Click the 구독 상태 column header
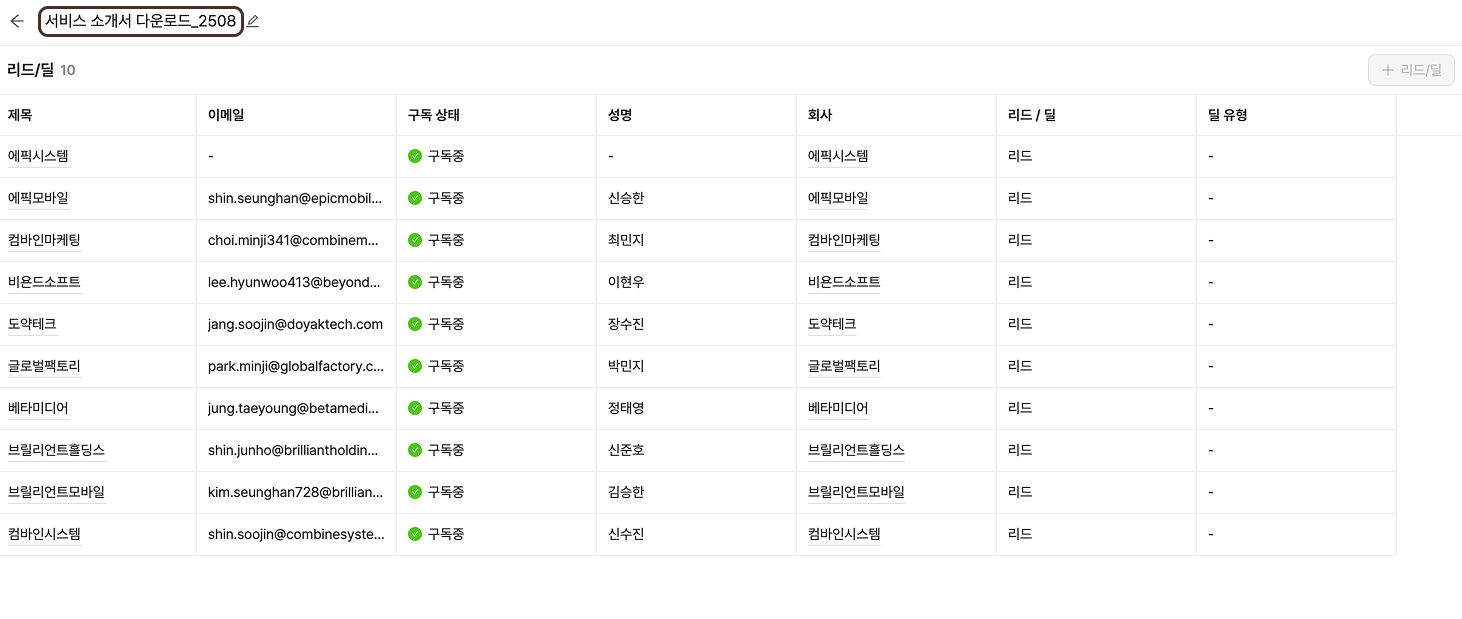Viewport: 1462px width, 619px height. [434, 115]
